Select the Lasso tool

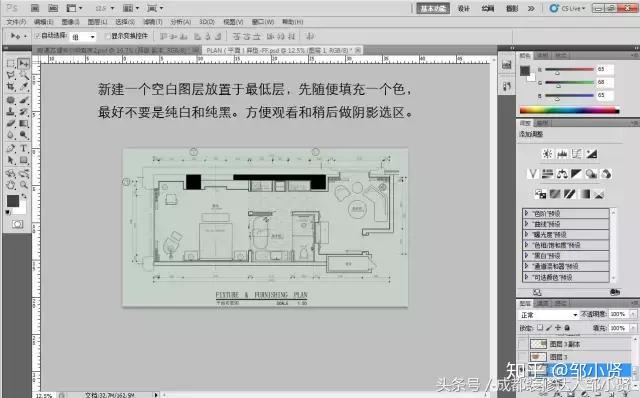tap(11, 75)
